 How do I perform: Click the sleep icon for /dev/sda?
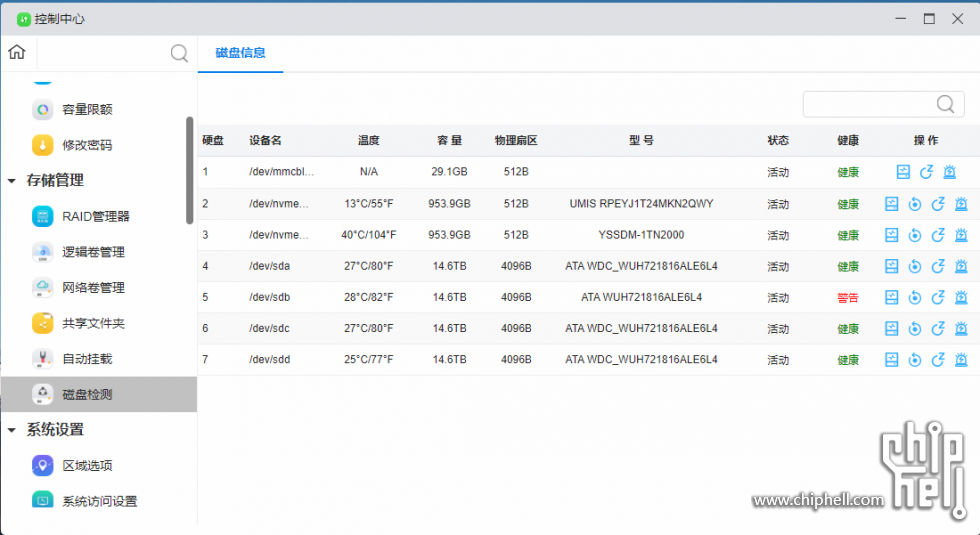(x=938, y=266)
